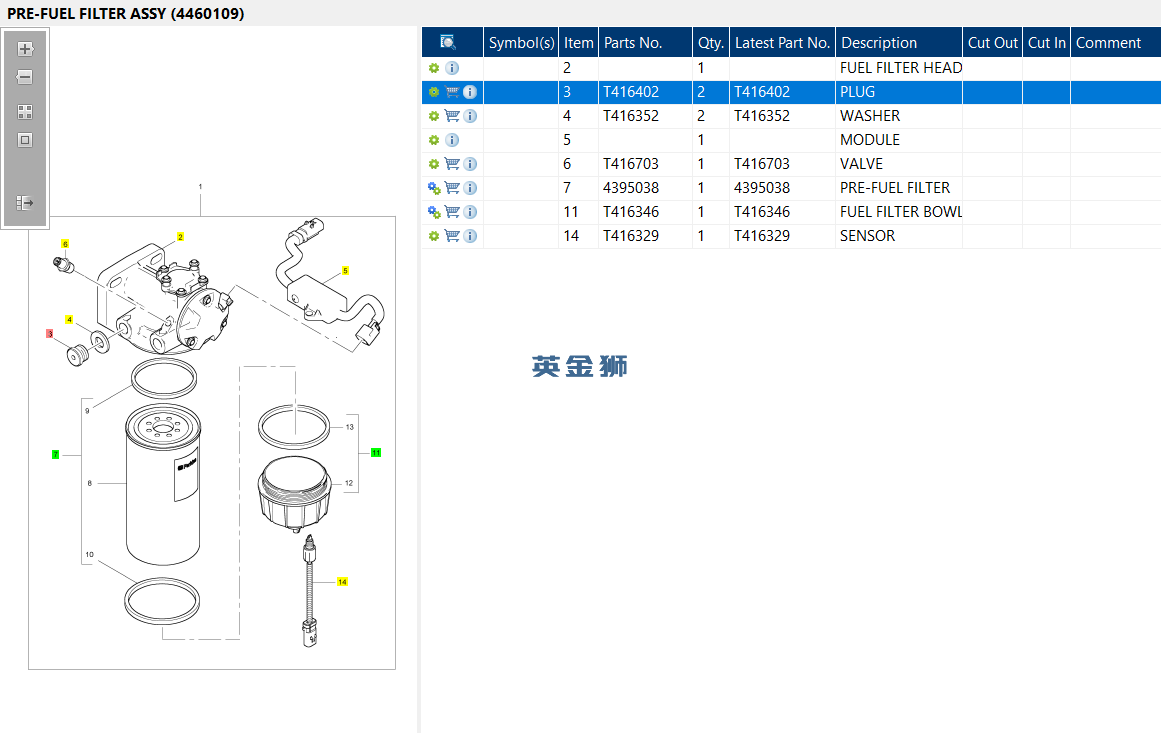Select green callout 11 in diagram
This screenshot has width=1161, height=733.
coord(376,452)
